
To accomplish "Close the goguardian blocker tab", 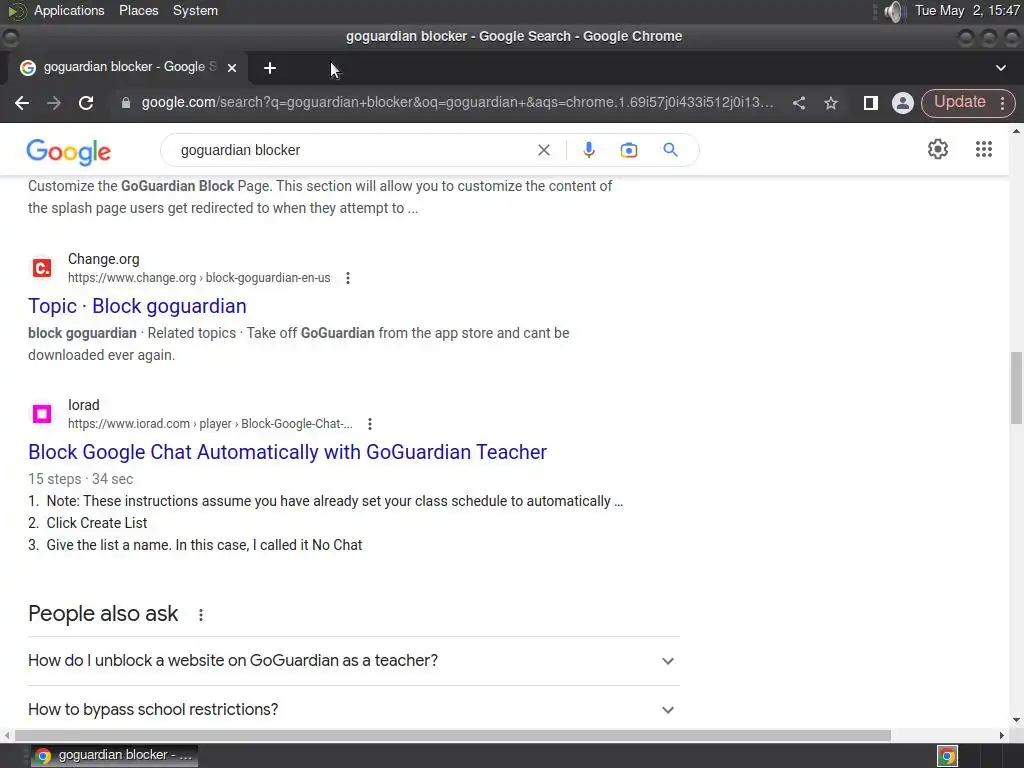I will pyautogui.click(x=232, y=68).
